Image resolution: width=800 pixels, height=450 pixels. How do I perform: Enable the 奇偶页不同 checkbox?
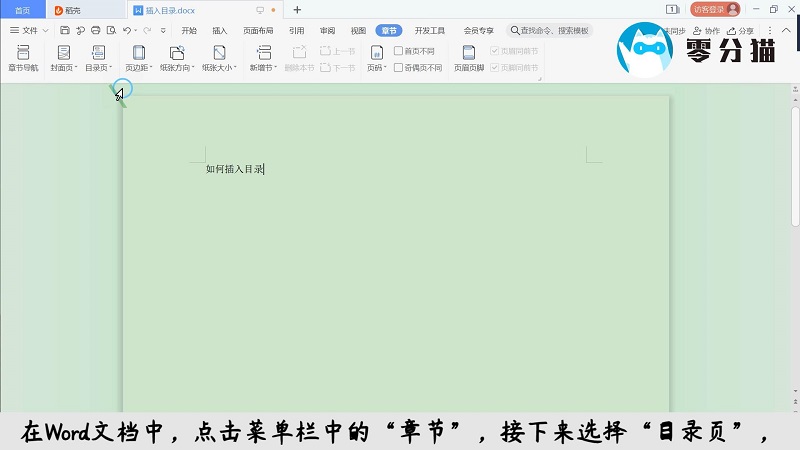[x=399, y=68]
